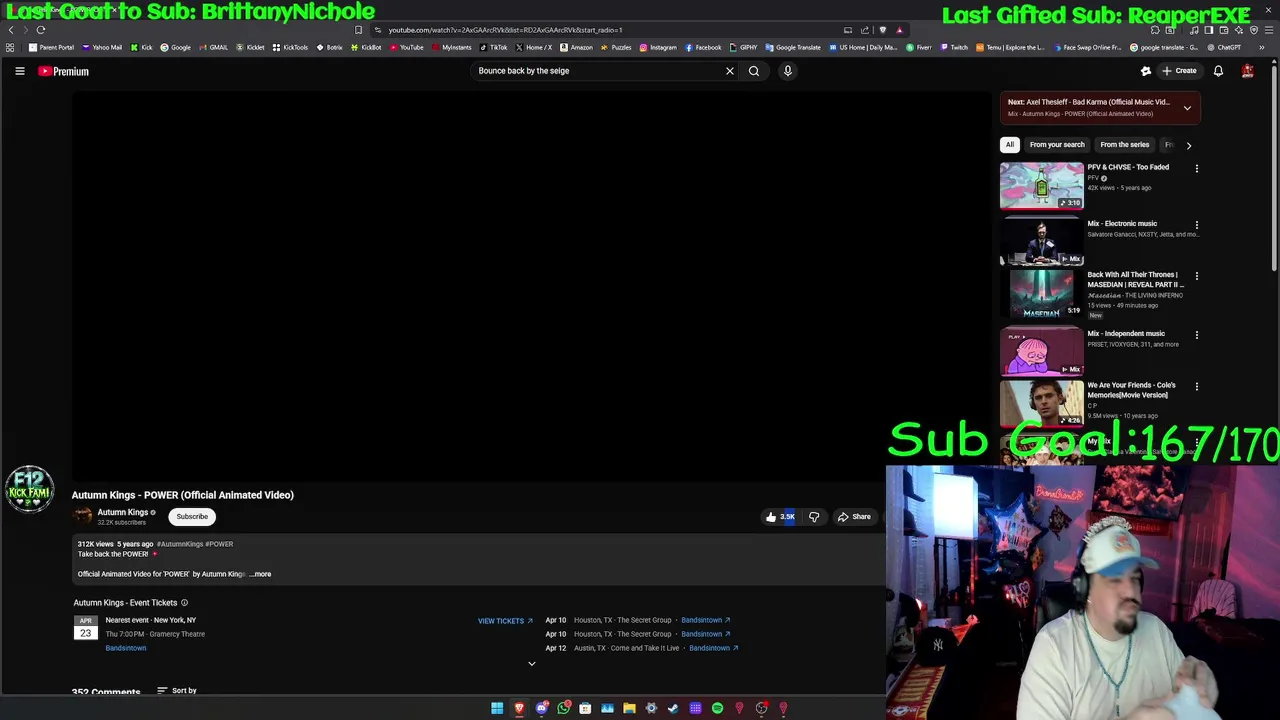This screenshot has height=720, width=1280.
Task: Open the 'Mix - Electronic music' thumbnail
Action: click(1041, 242)
